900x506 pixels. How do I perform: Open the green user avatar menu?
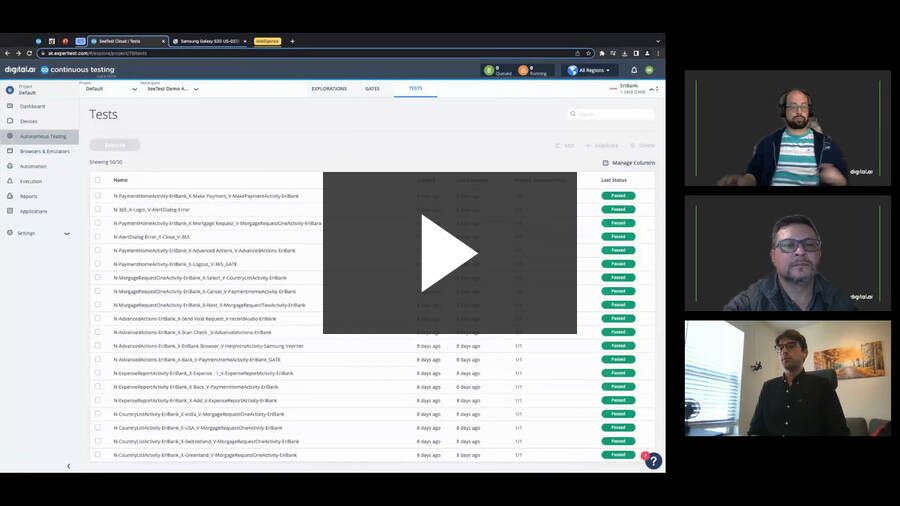[x=649, y=70]
